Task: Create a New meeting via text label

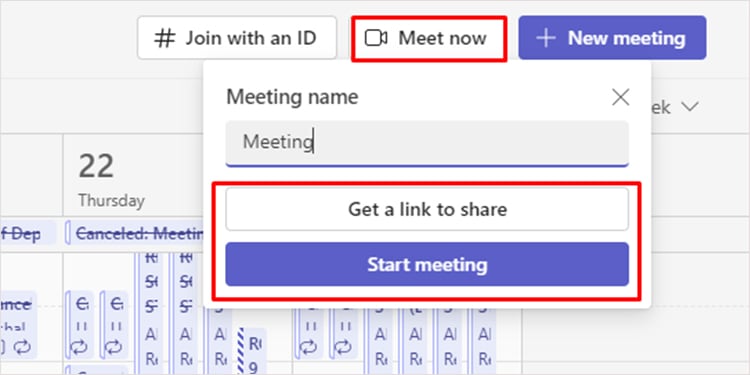Action: coord(627,38)
